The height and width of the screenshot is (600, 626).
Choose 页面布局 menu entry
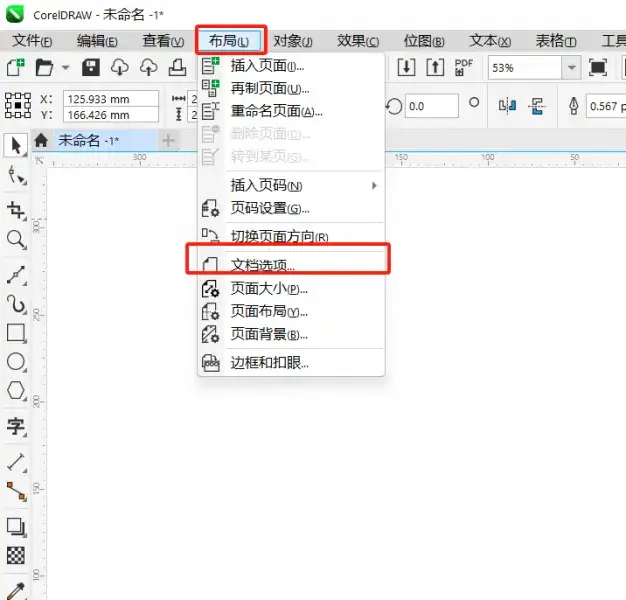point(291,311)
